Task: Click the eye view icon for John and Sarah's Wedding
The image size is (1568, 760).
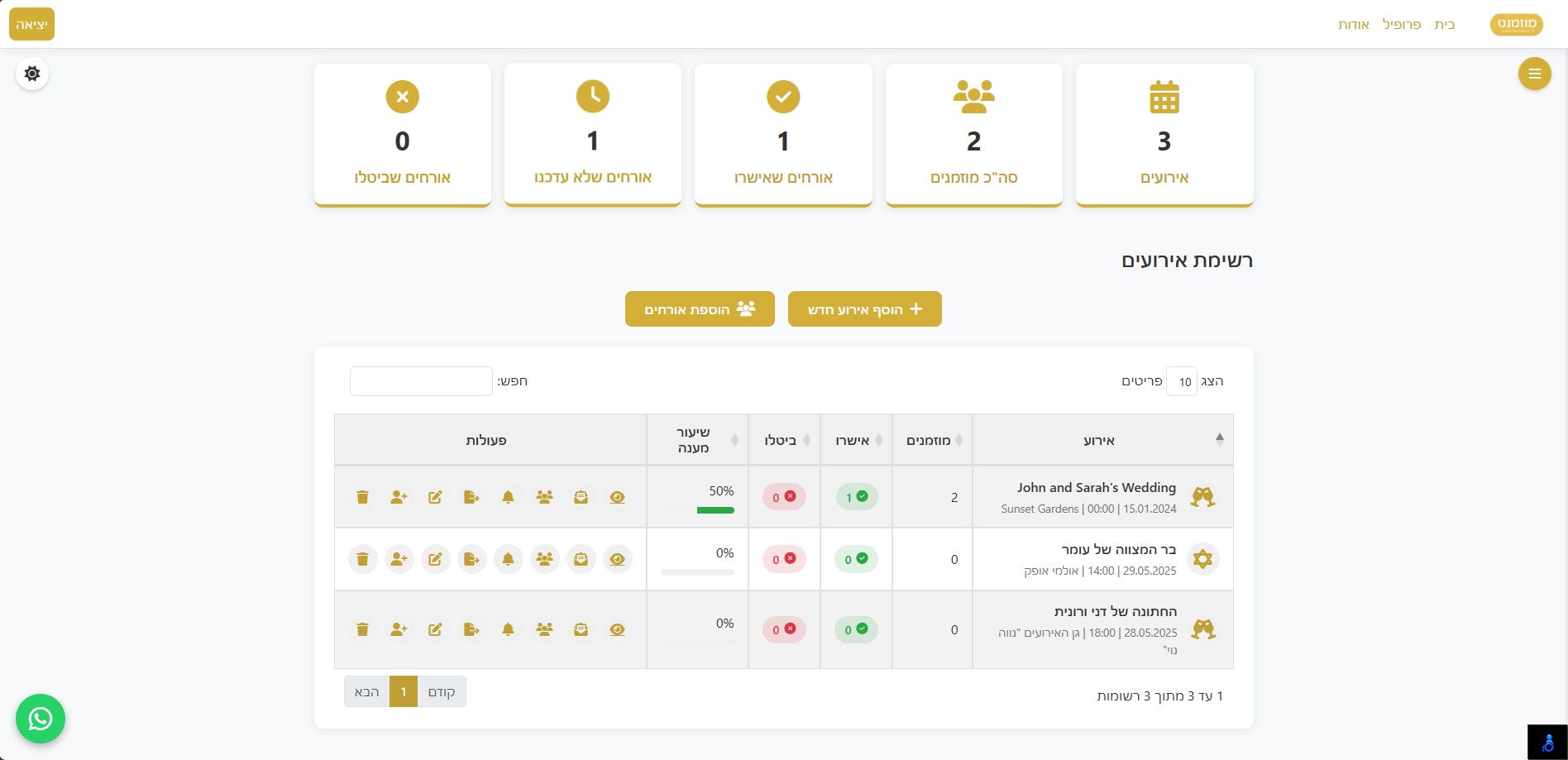Action: 617,497
